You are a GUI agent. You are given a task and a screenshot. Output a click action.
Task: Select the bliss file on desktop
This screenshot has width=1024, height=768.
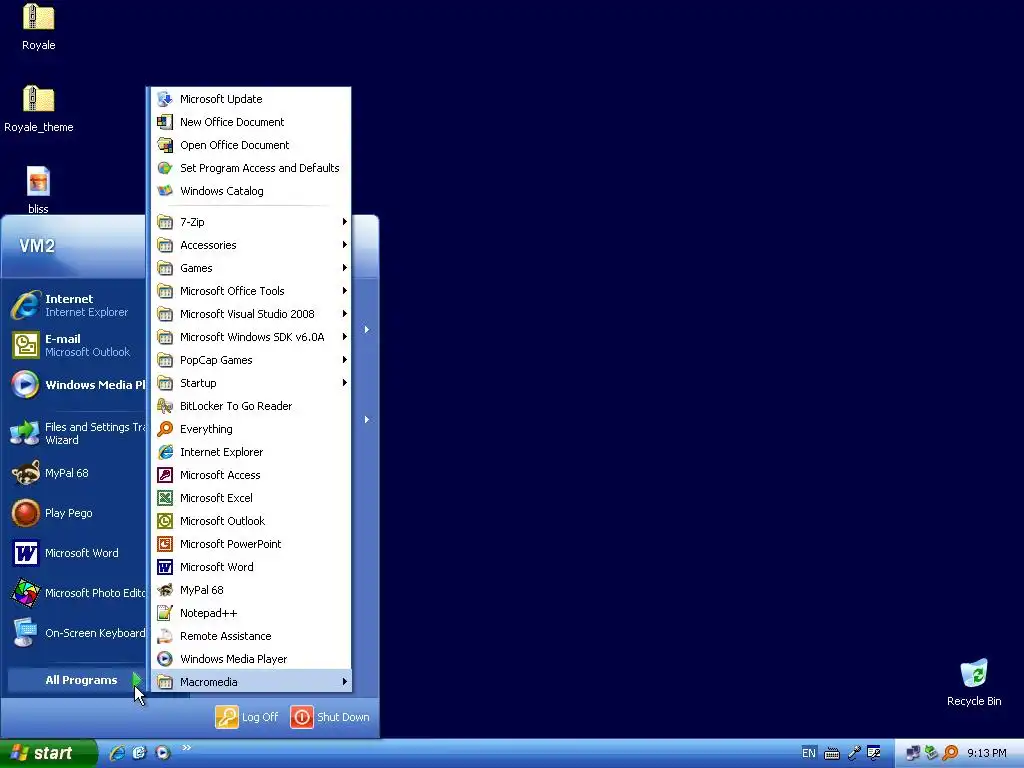click(x=39, y=191)
